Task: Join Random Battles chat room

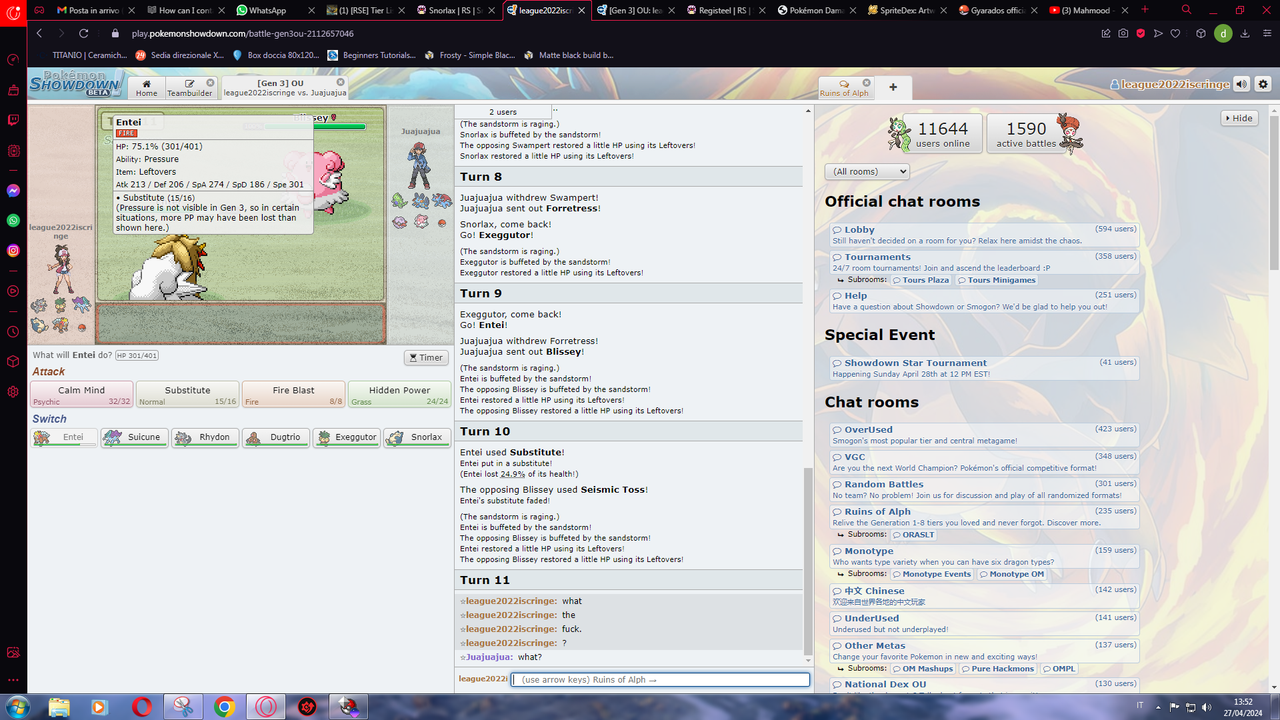Action: pos(985,489)
